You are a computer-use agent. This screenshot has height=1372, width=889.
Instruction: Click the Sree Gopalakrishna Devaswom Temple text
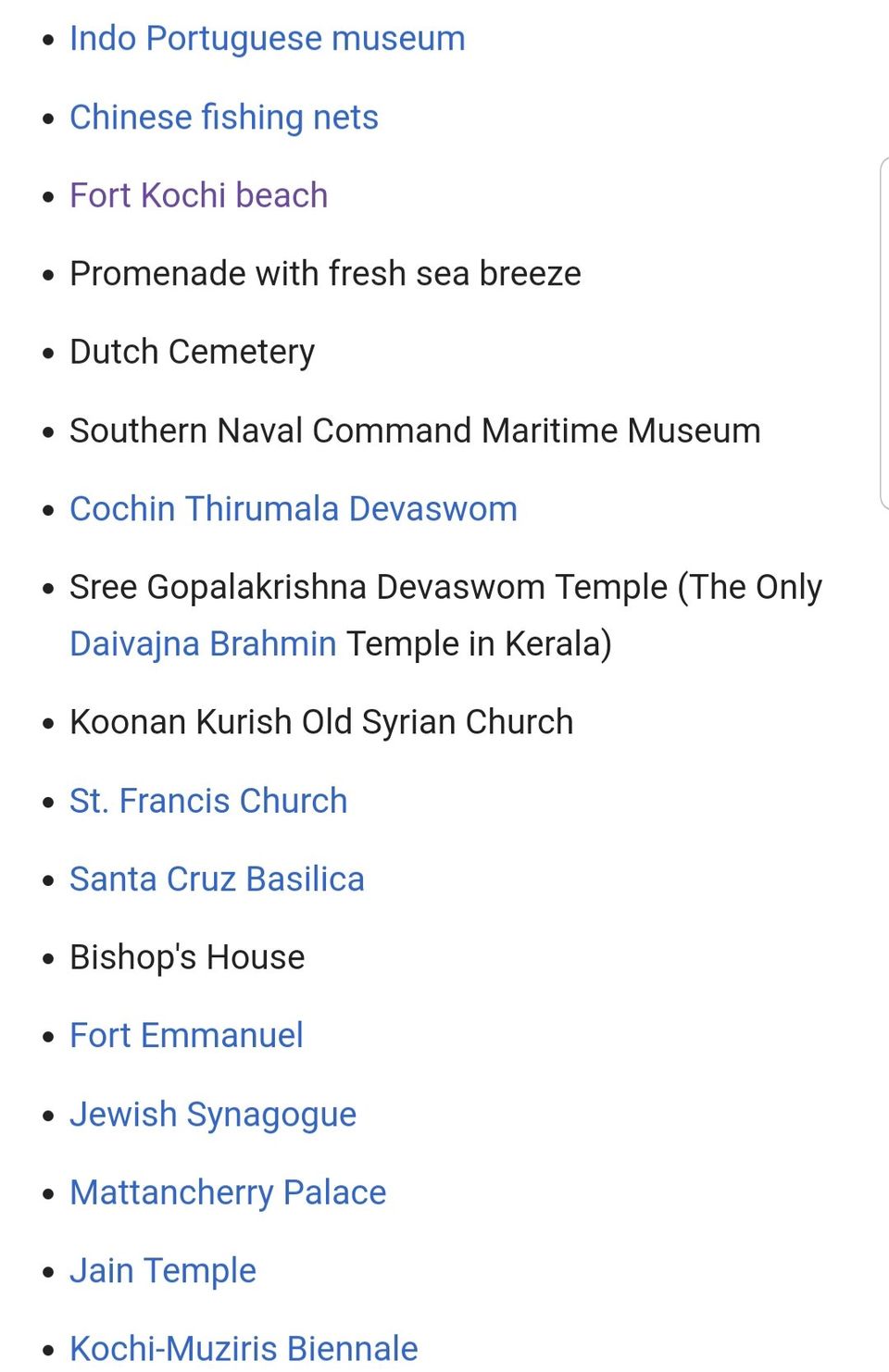coord(369,588)
